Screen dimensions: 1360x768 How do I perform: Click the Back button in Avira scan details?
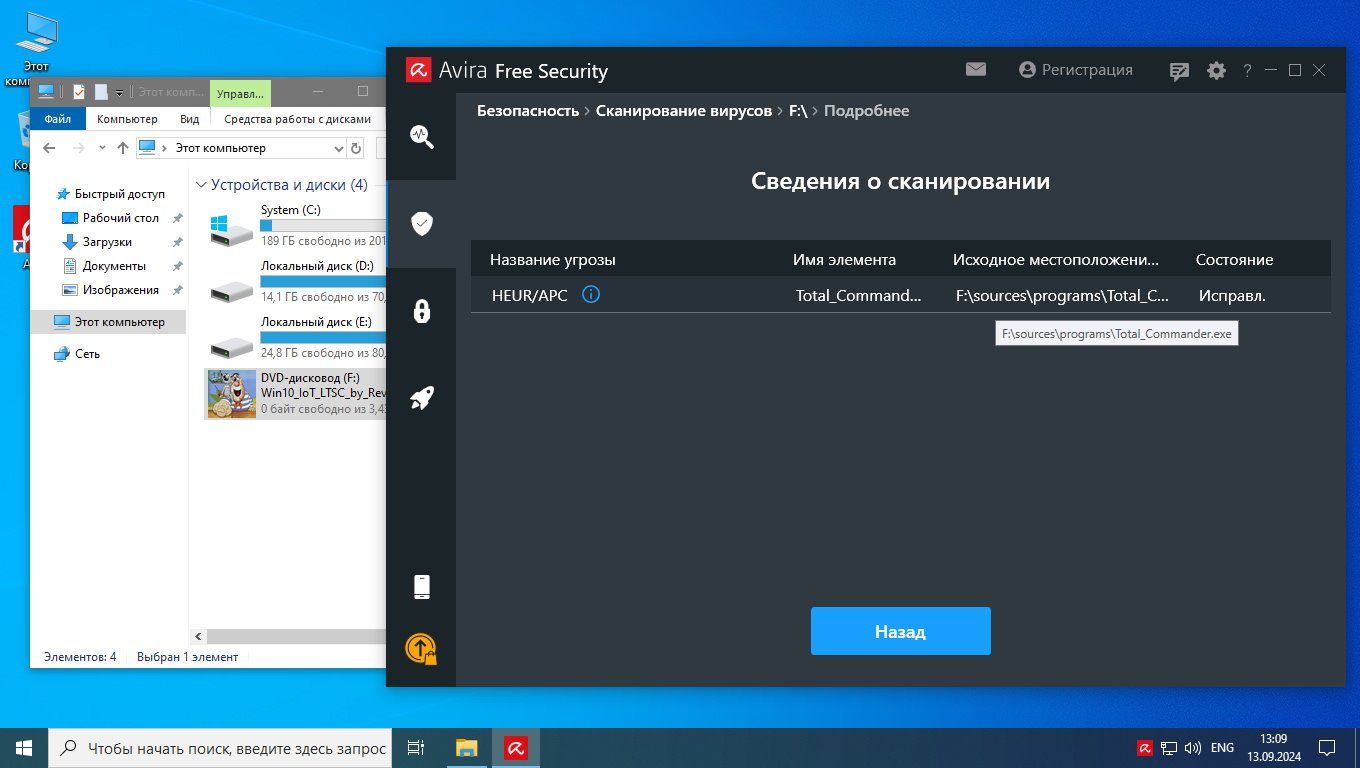pyautogui.click(x=900, y=631)
